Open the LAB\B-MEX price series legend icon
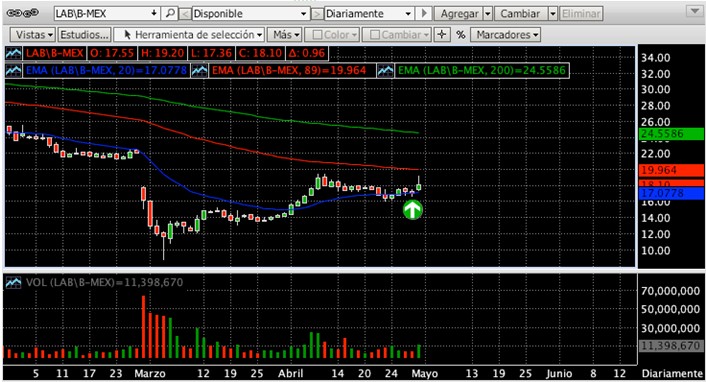This screenshot has width=706, height=382. click(14, 53)
